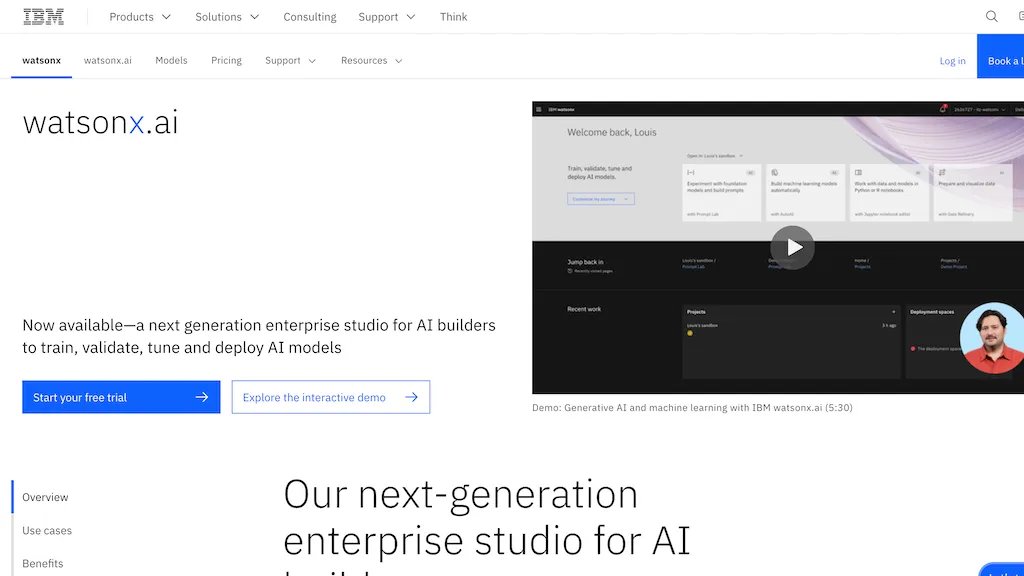Viewport: 1024px width, 576px height.
Task: Click the arrow in Start your free trial
Action: pyautogui.click(x=203, y=397)
